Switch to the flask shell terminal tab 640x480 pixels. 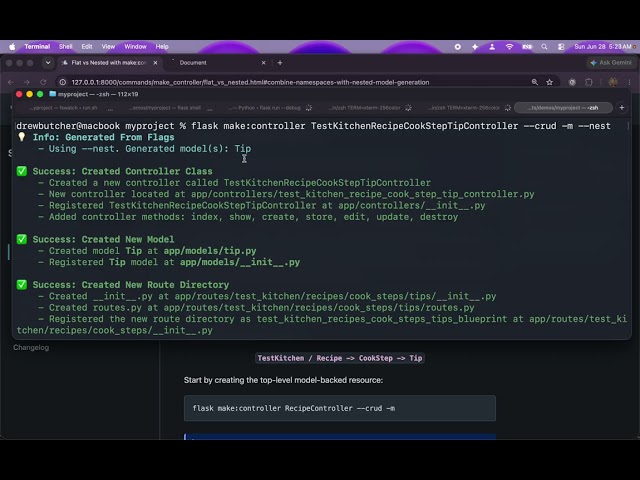point(165,108)
